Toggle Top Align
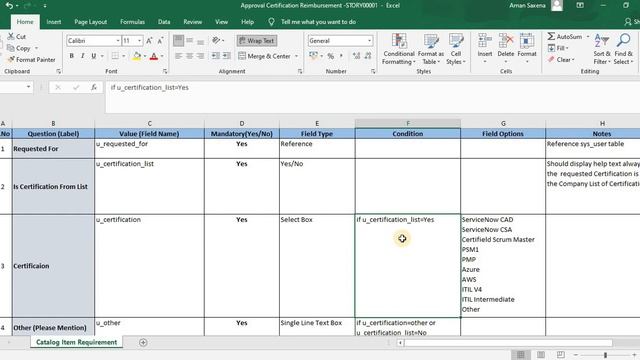 178,40
